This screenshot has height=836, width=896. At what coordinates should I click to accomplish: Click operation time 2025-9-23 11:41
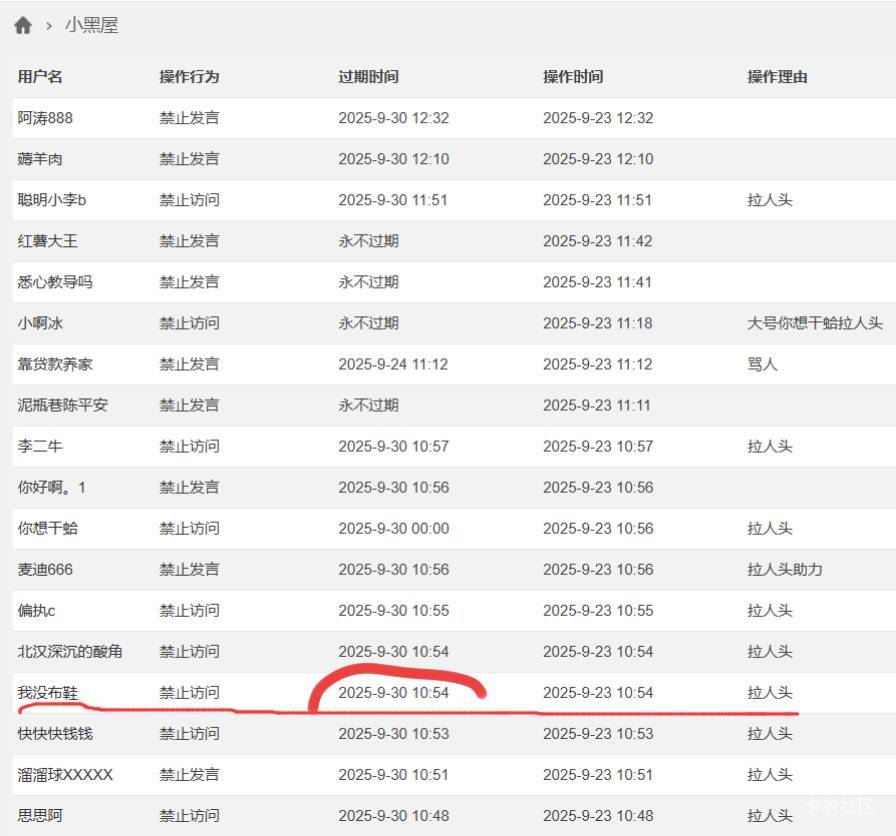tap(597, 282)
